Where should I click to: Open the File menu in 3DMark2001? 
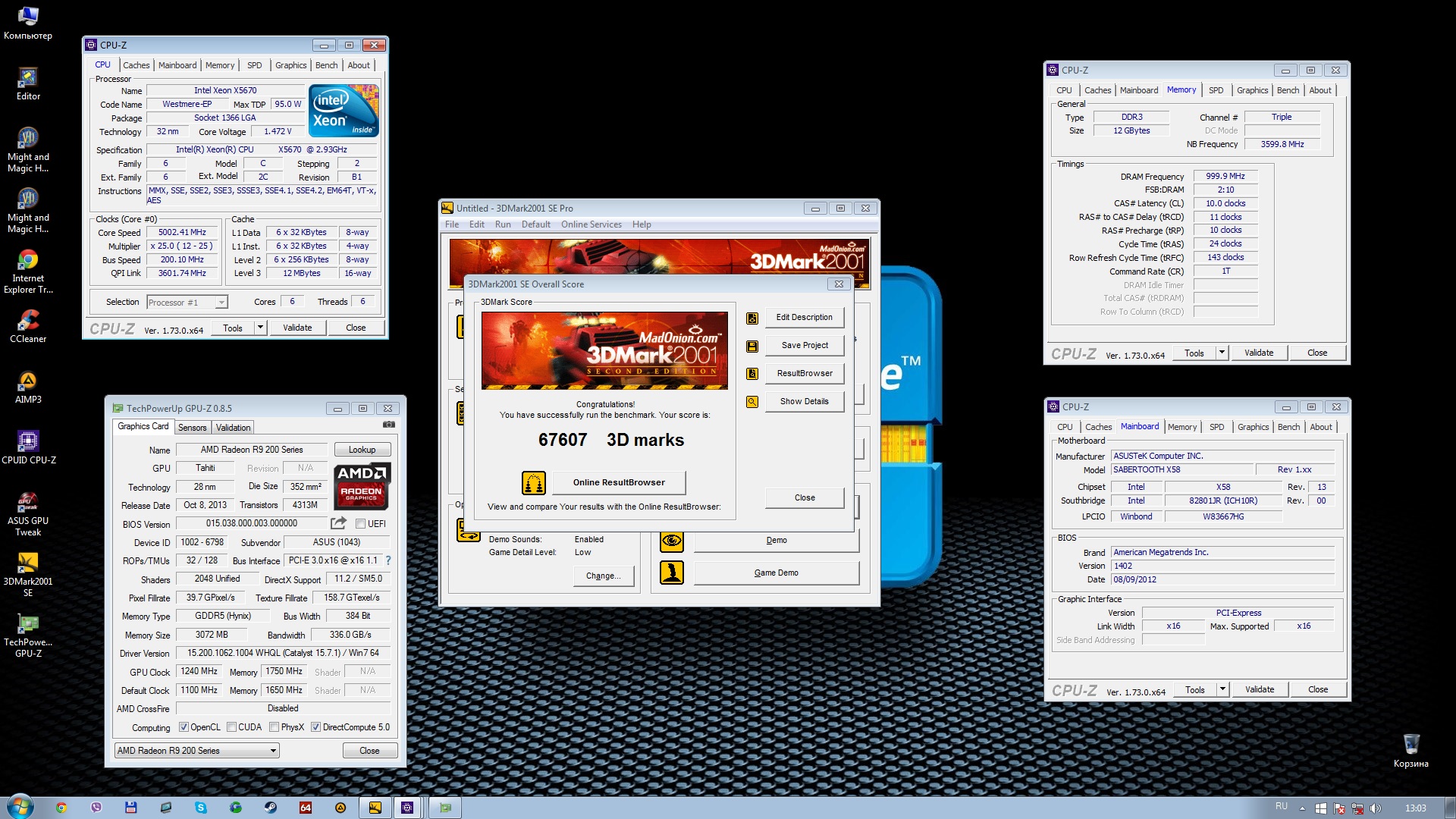452,224
